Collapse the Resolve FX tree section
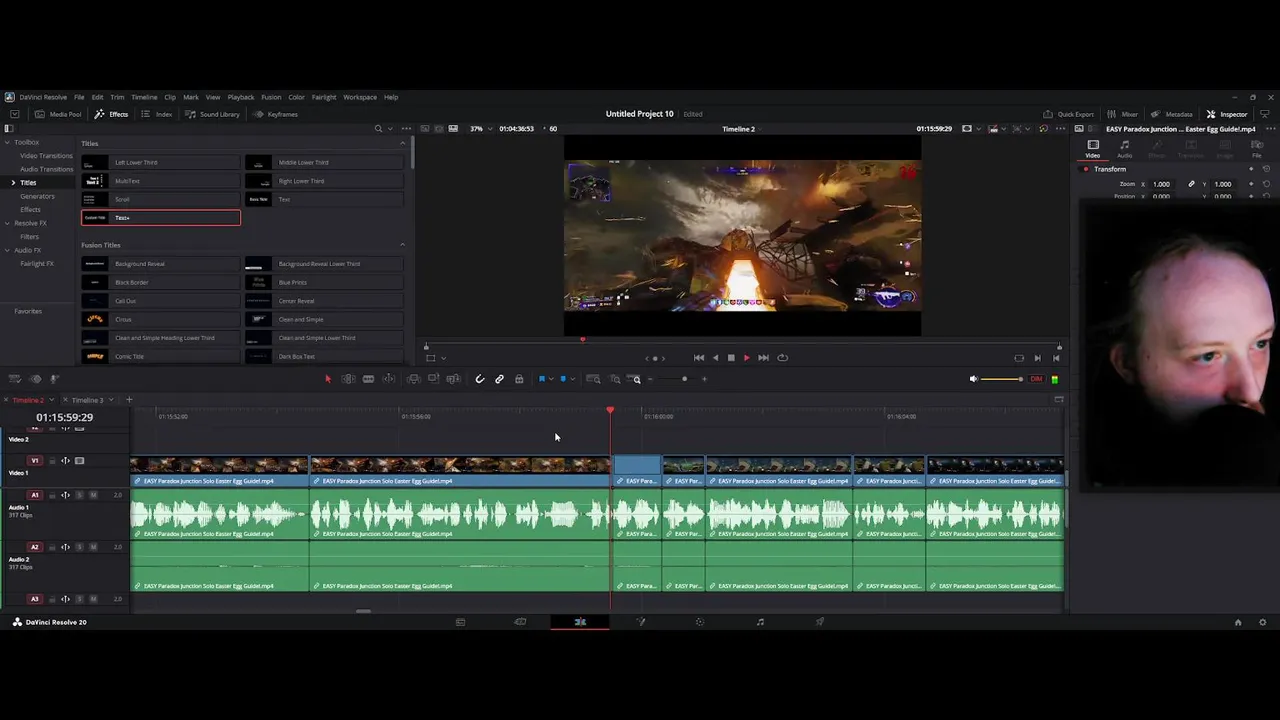The image size is (1280, 720). click(8, 223)
